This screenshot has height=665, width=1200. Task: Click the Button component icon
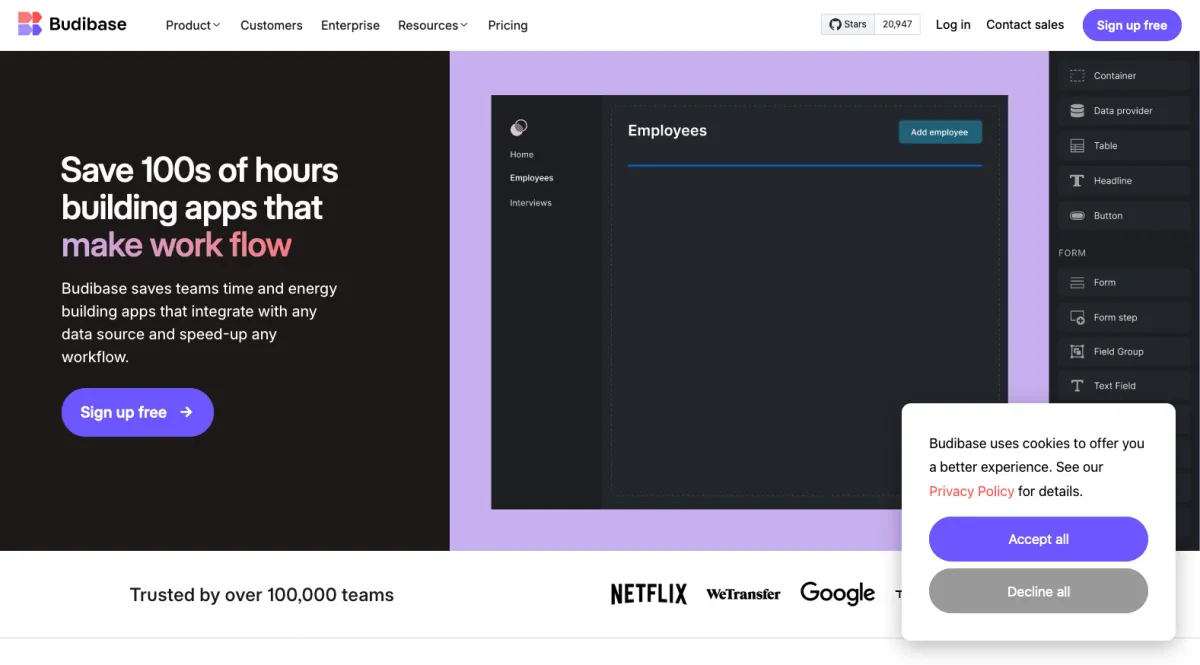[1077, 216]
